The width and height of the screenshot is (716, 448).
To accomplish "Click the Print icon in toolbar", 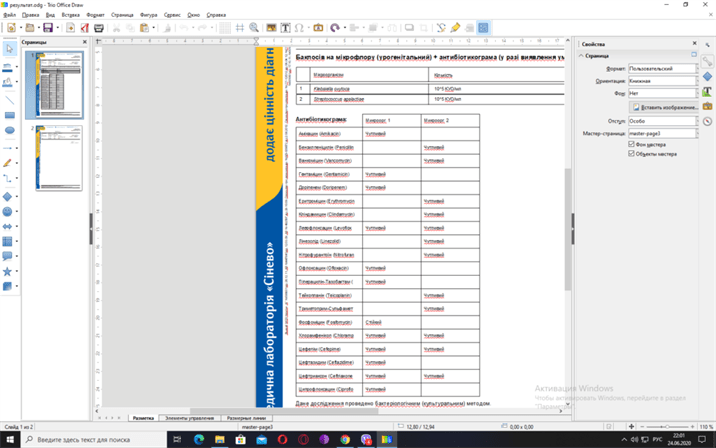I will point(99,28).
